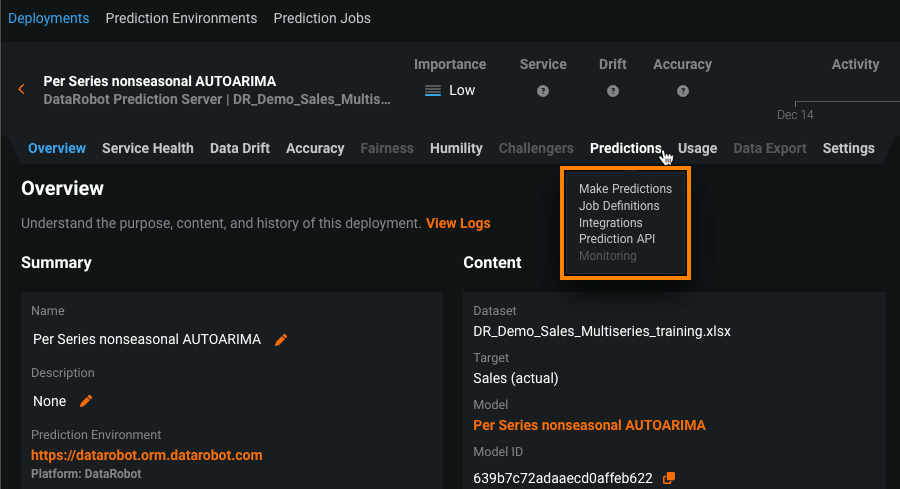Expand the Predictions tab dropdown
The width and height of the screenshot is (900, 489).
(x=625, y=148)
